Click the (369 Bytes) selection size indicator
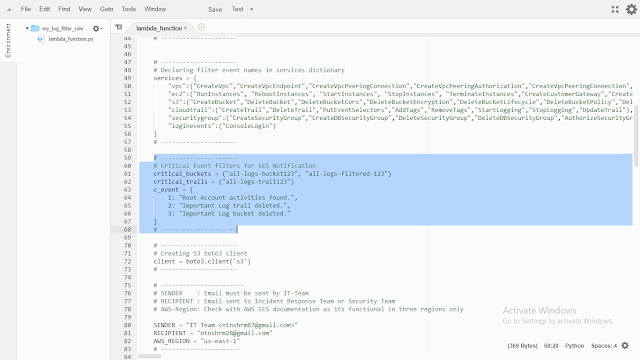 [x=522, y=346]
